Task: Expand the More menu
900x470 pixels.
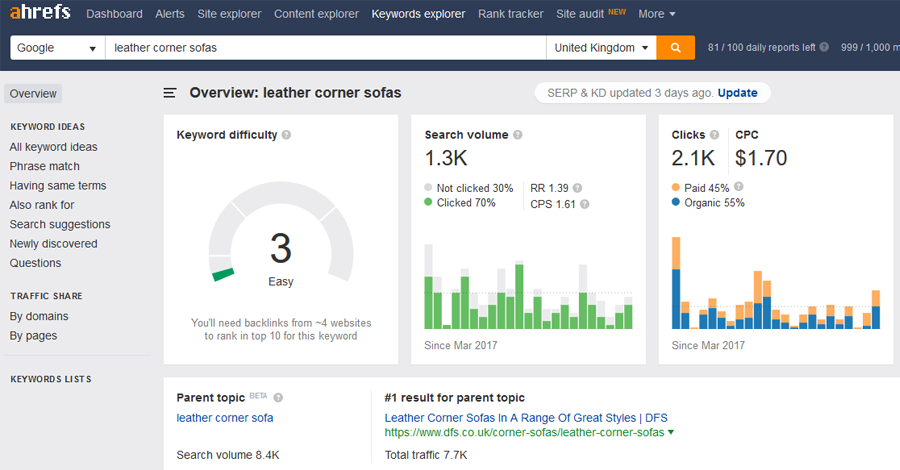Action: (657, 14)
